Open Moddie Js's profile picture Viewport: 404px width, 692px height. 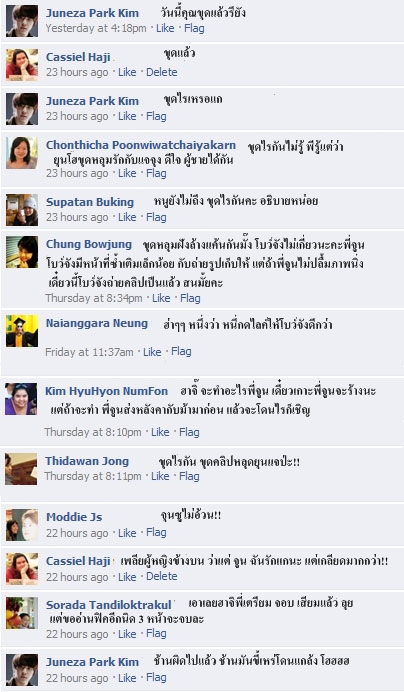(22, 525)
